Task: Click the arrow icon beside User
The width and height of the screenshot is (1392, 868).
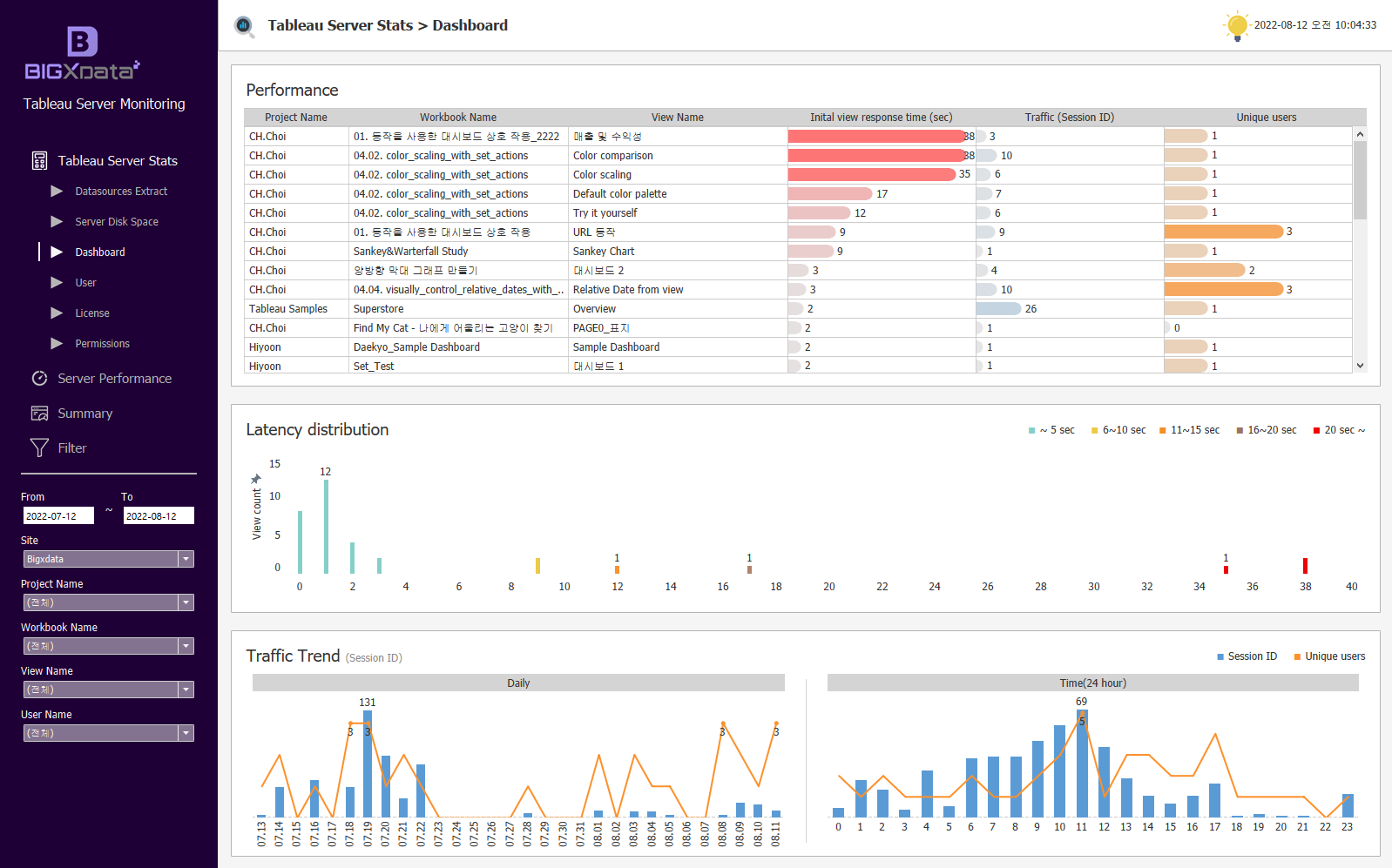Action: tap(57, 282)
